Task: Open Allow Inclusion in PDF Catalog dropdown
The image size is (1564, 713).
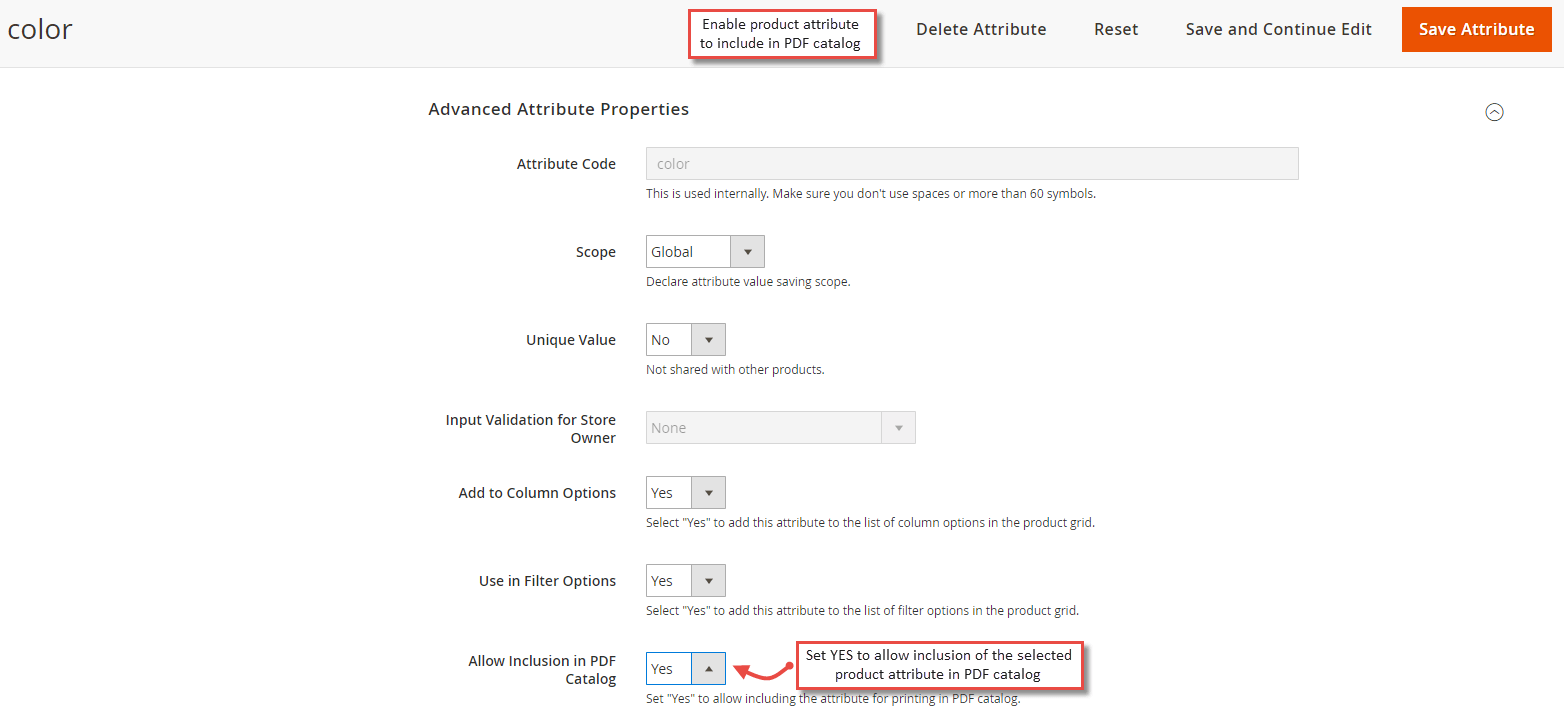Action: click(x=685, y=669)
